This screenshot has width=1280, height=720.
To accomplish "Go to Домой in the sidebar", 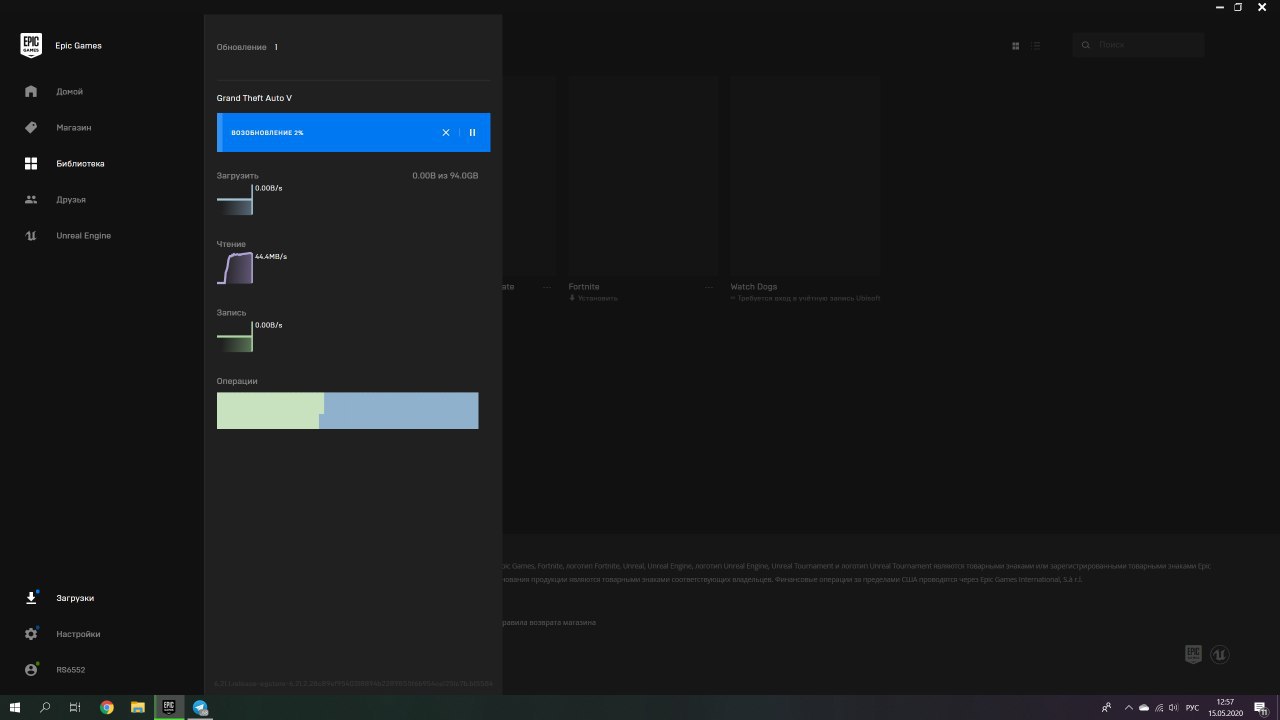I will pos(55,92).
